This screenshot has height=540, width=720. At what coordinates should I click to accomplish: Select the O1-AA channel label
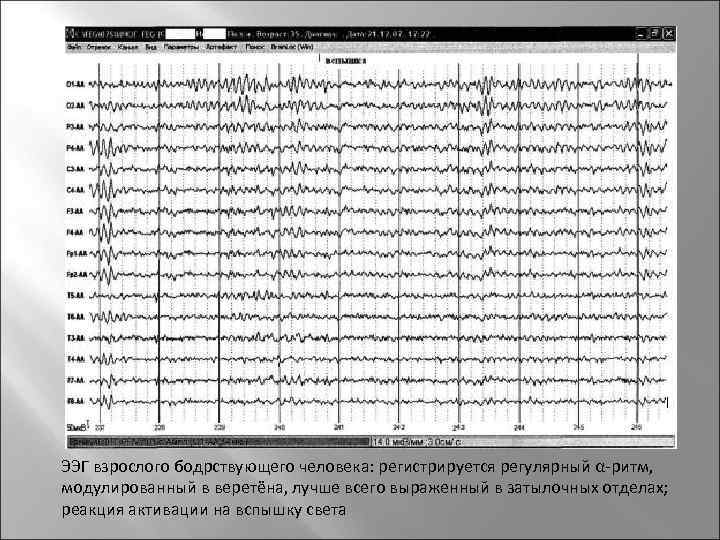(x=75, y=84)
